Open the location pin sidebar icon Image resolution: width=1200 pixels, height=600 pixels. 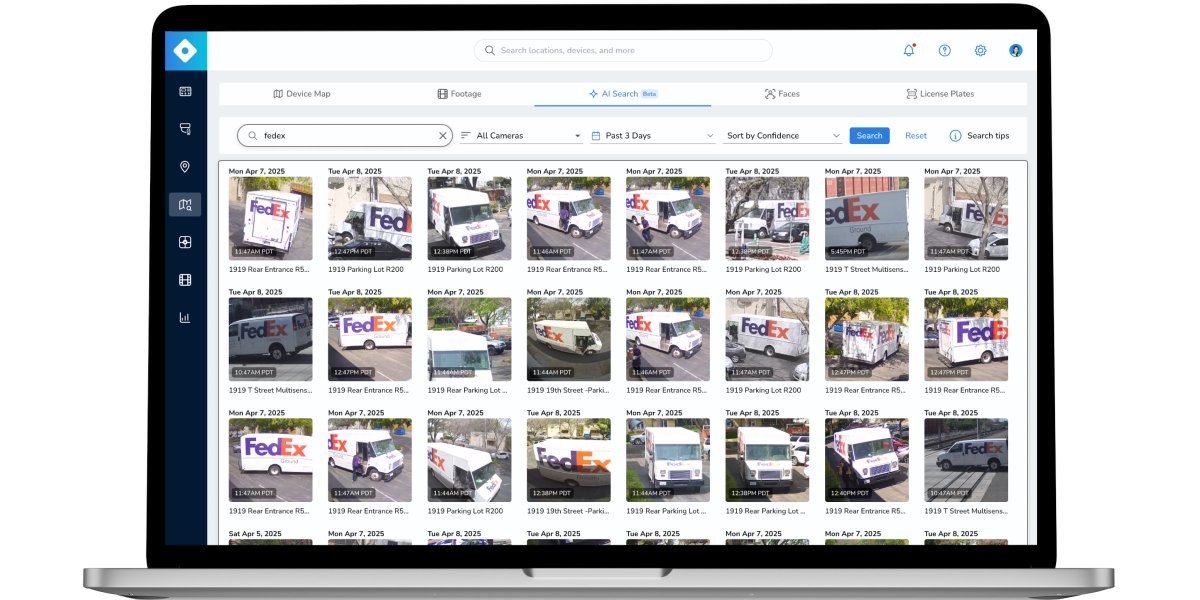pyautogui.click(x=185, y=167)
